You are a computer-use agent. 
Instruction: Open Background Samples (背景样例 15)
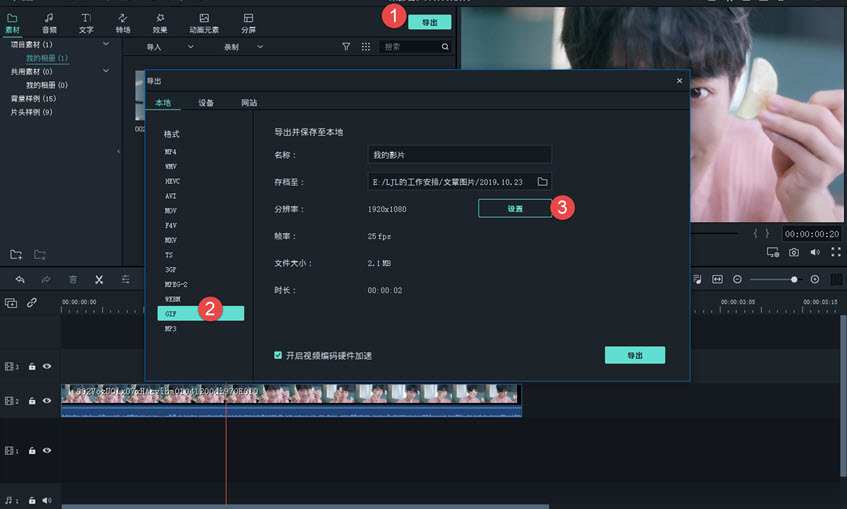point(33,98)
